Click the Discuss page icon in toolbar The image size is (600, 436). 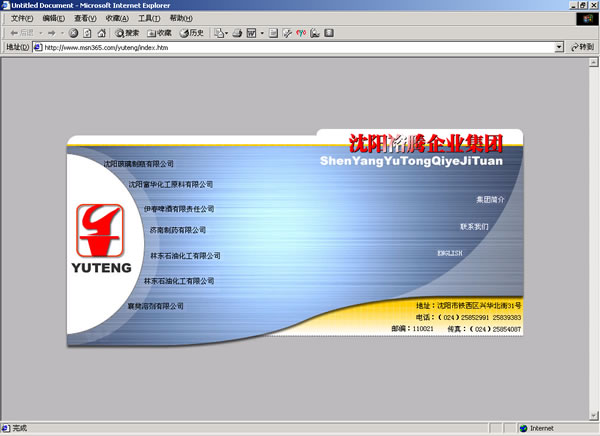coord(273,33)
